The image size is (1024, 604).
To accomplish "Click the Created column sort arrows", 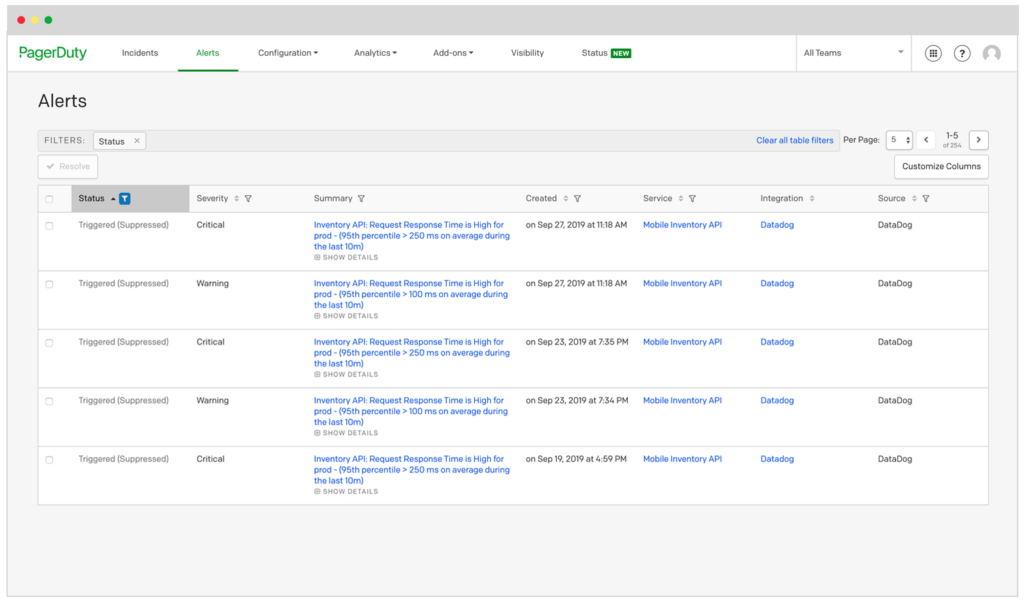I will (566, 199).
